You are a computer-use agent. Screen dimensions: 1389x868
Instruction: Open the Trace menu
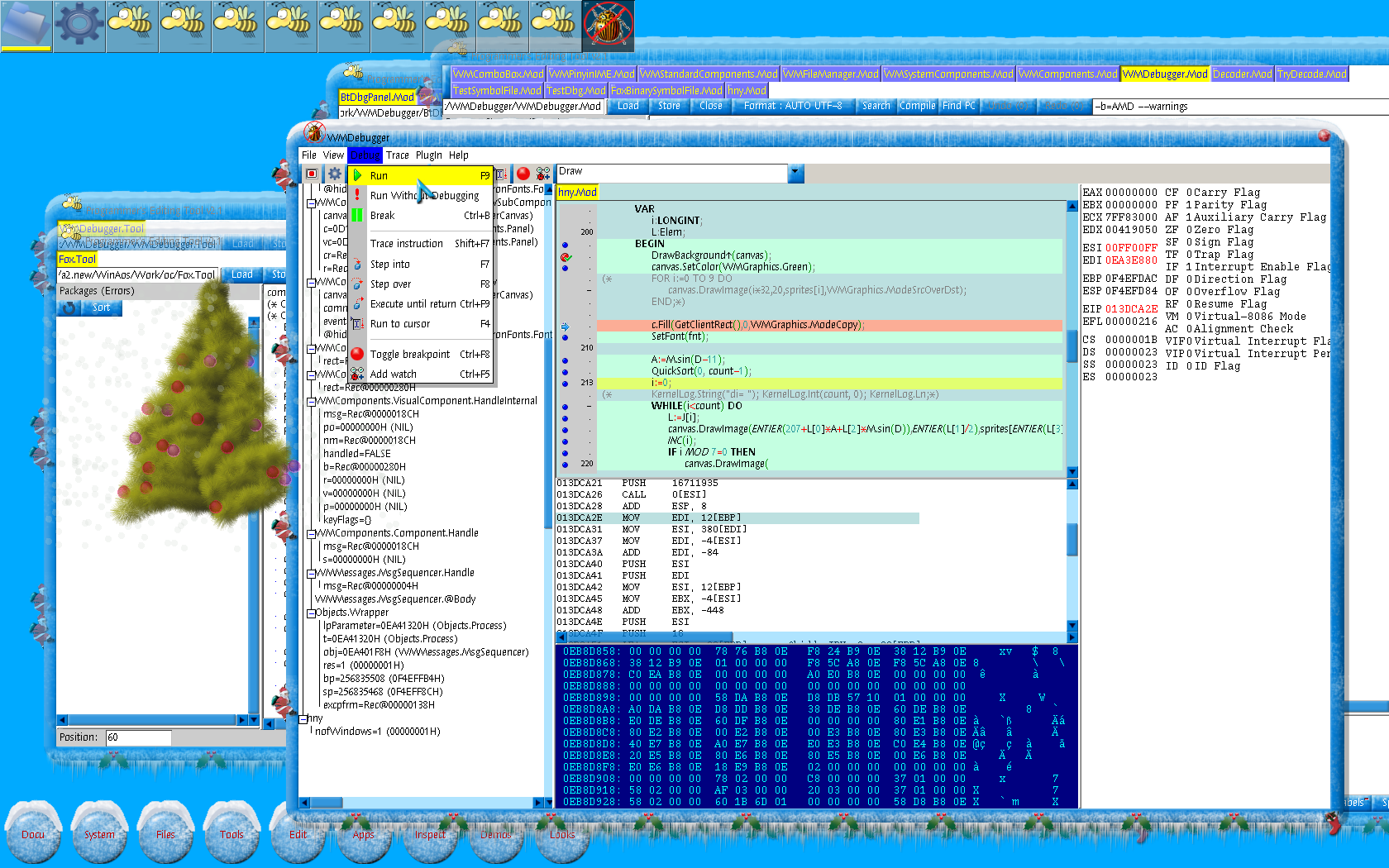(x=397, y=155)
